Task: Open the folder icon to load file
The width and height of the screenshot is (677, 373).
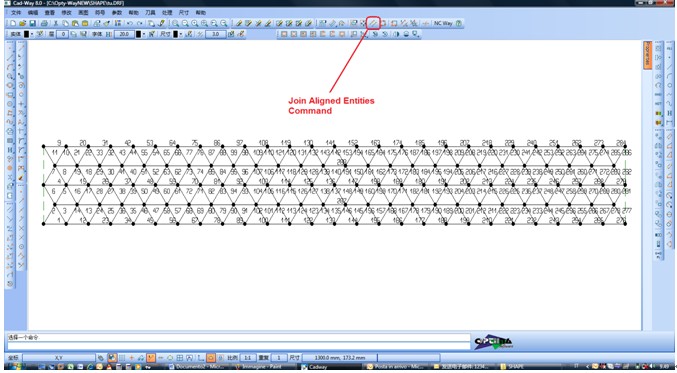Action: (x=22, y=23)
